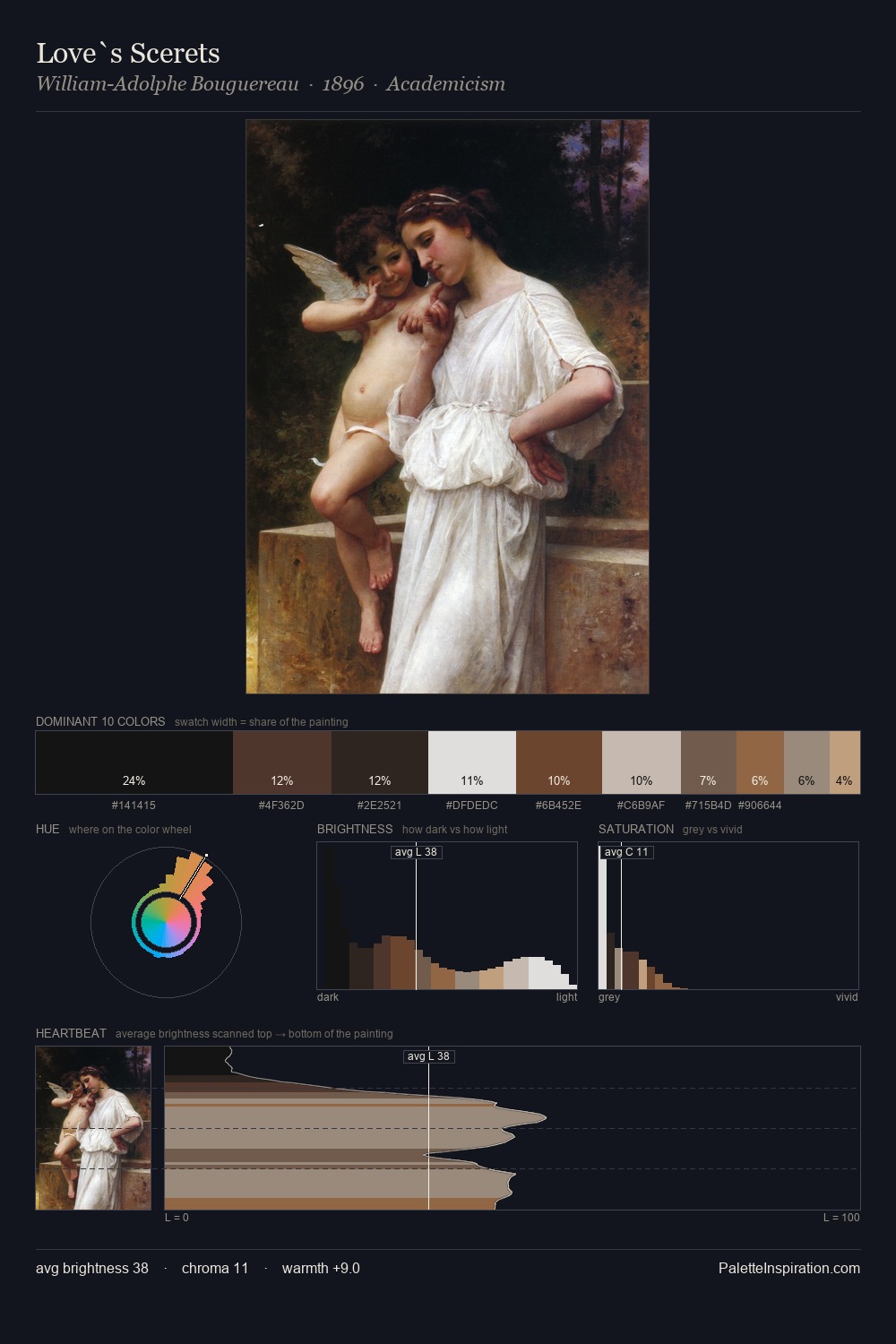Viewport: 896px width, 1344px height.
Task: Click the main painting image
Action: coord(447,407)
